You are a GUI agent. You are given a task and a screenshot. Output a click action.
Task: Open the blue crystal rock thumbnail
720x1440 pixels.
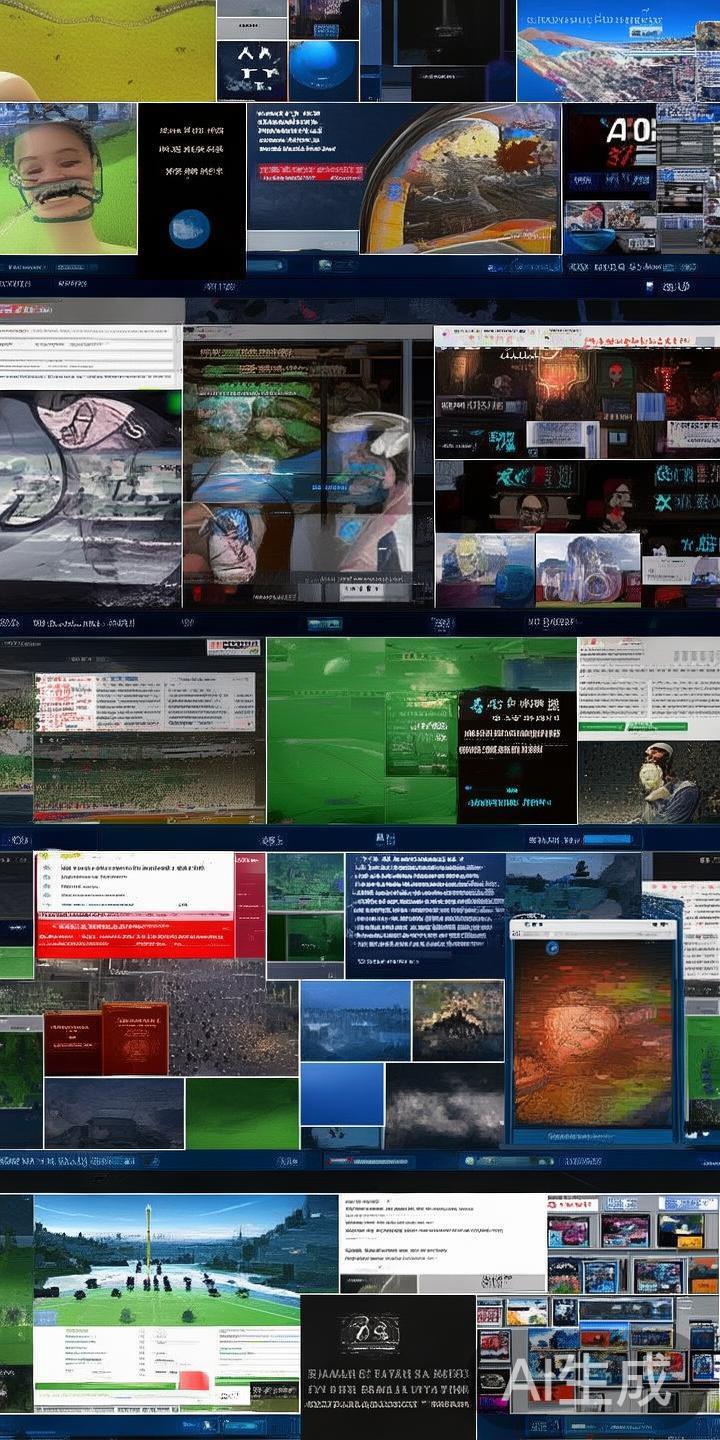[587, 570]
